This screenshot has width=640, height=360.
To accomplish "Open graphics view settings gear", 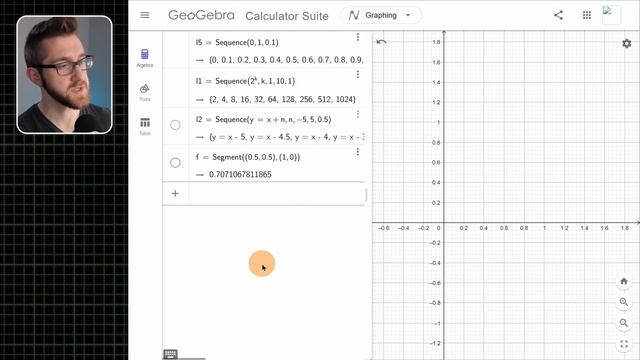I will tap(627, 43).
